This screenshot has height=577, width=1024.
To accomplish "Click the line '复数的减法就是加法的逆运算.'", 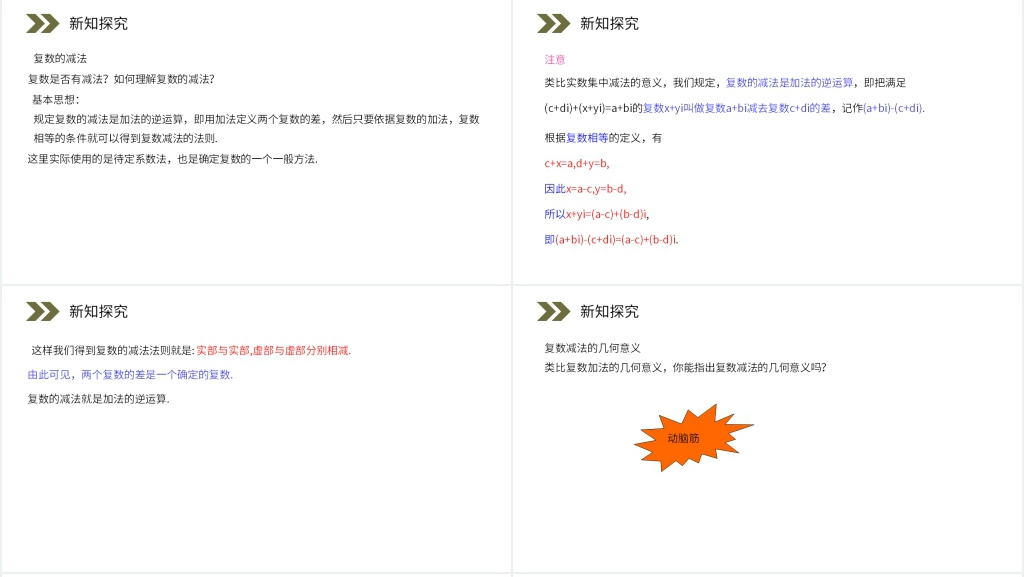I will pos(99,399).
